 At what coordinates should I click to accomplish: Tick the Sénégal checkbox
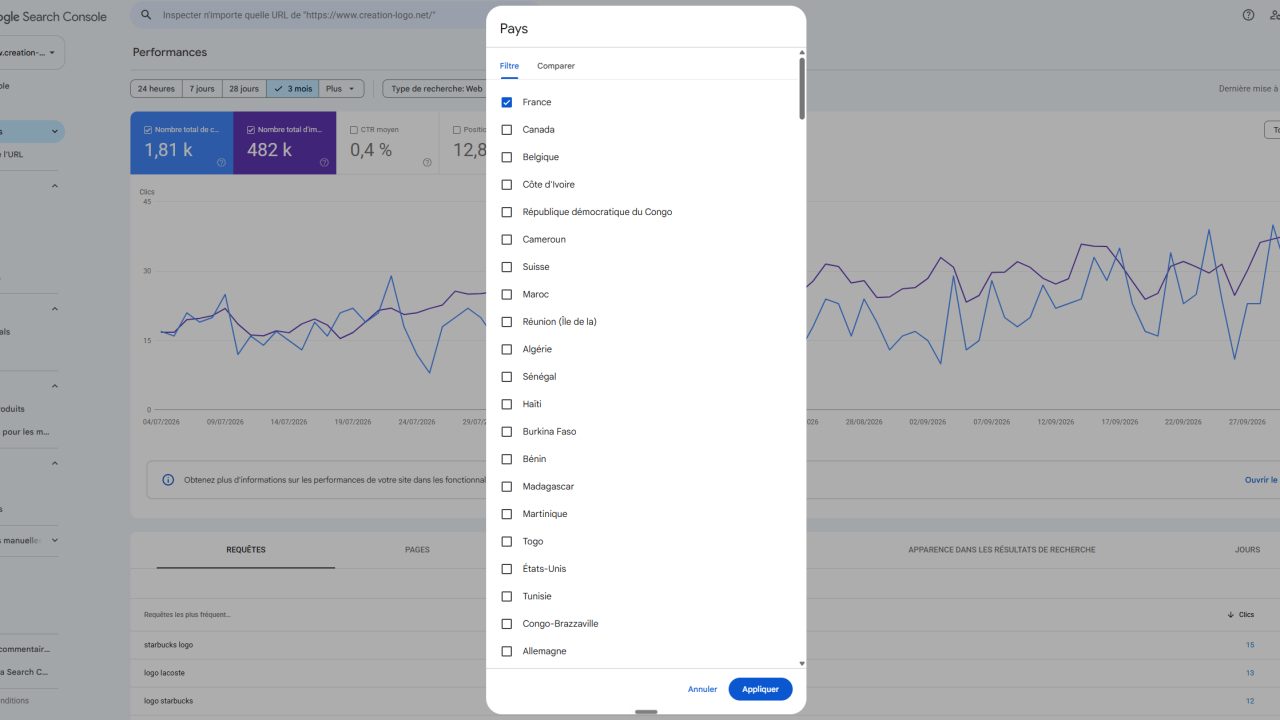click(507, 377)
